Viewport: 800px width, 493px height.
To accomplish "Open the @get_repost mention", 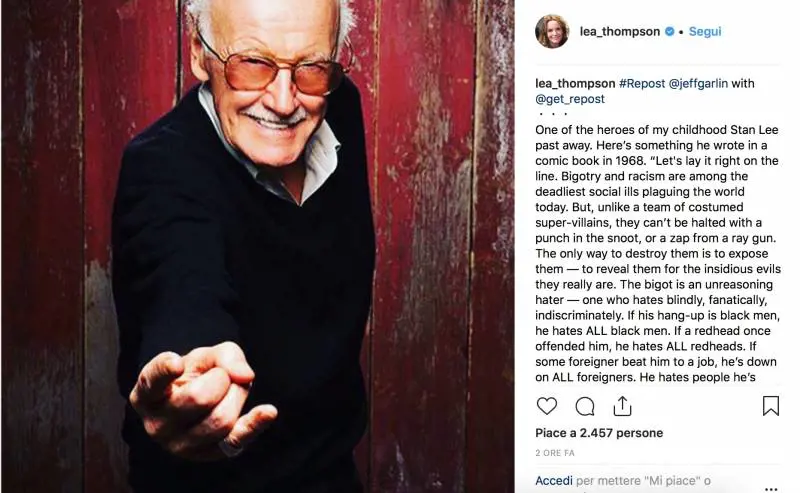I will [569, 100].
